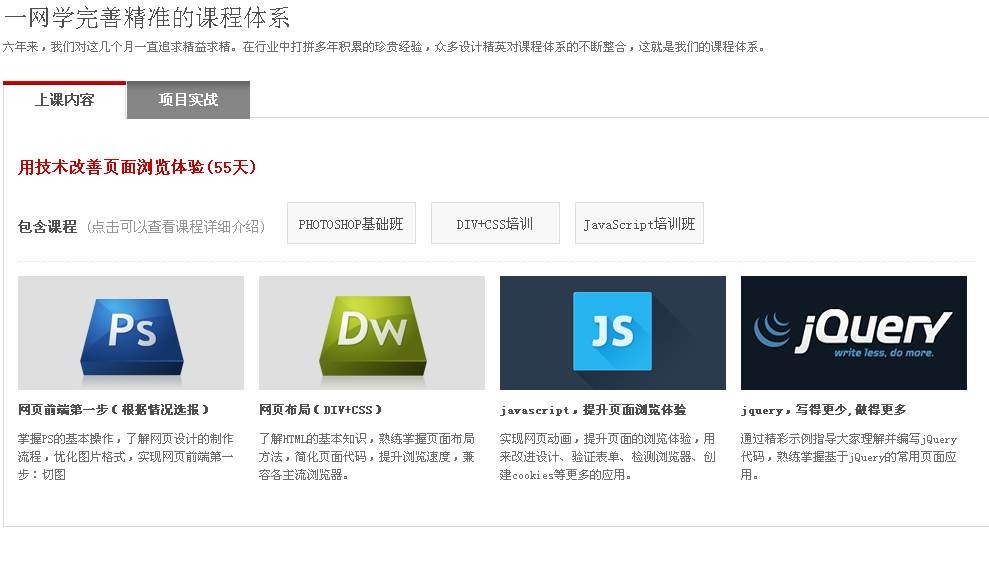Open the DIV+CSS培训 course button
The image size is (989, 566).
click(x=495, y=223)
